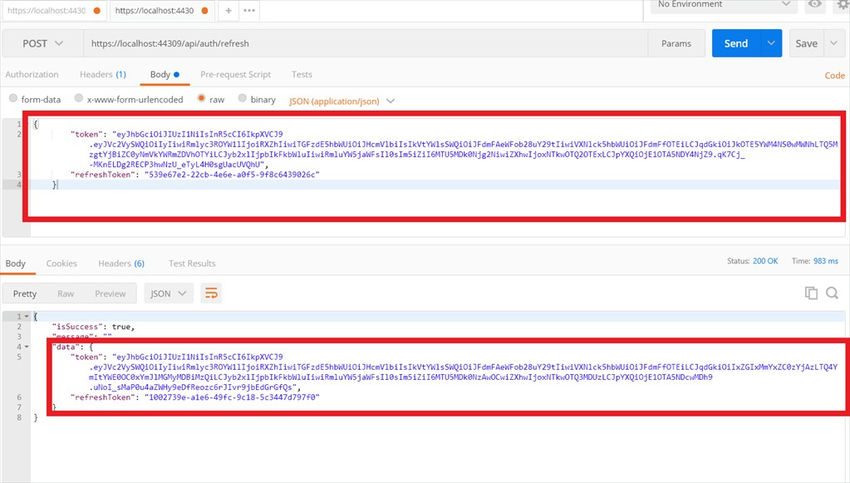The width and height of the screenshot is (850, 483).
Task: Send the POST request
Action: (x=736, y=43)
